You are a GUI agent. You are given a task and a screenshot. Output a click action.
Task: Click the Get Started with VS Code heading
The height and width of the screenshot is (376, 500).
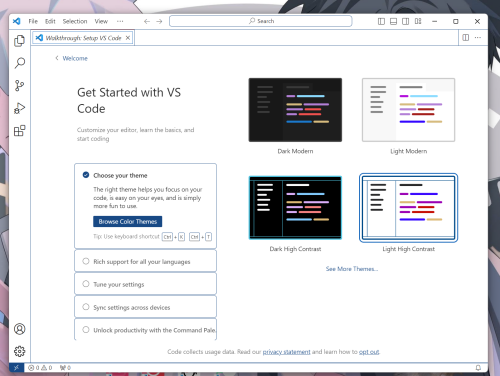[x=129, y=100]
